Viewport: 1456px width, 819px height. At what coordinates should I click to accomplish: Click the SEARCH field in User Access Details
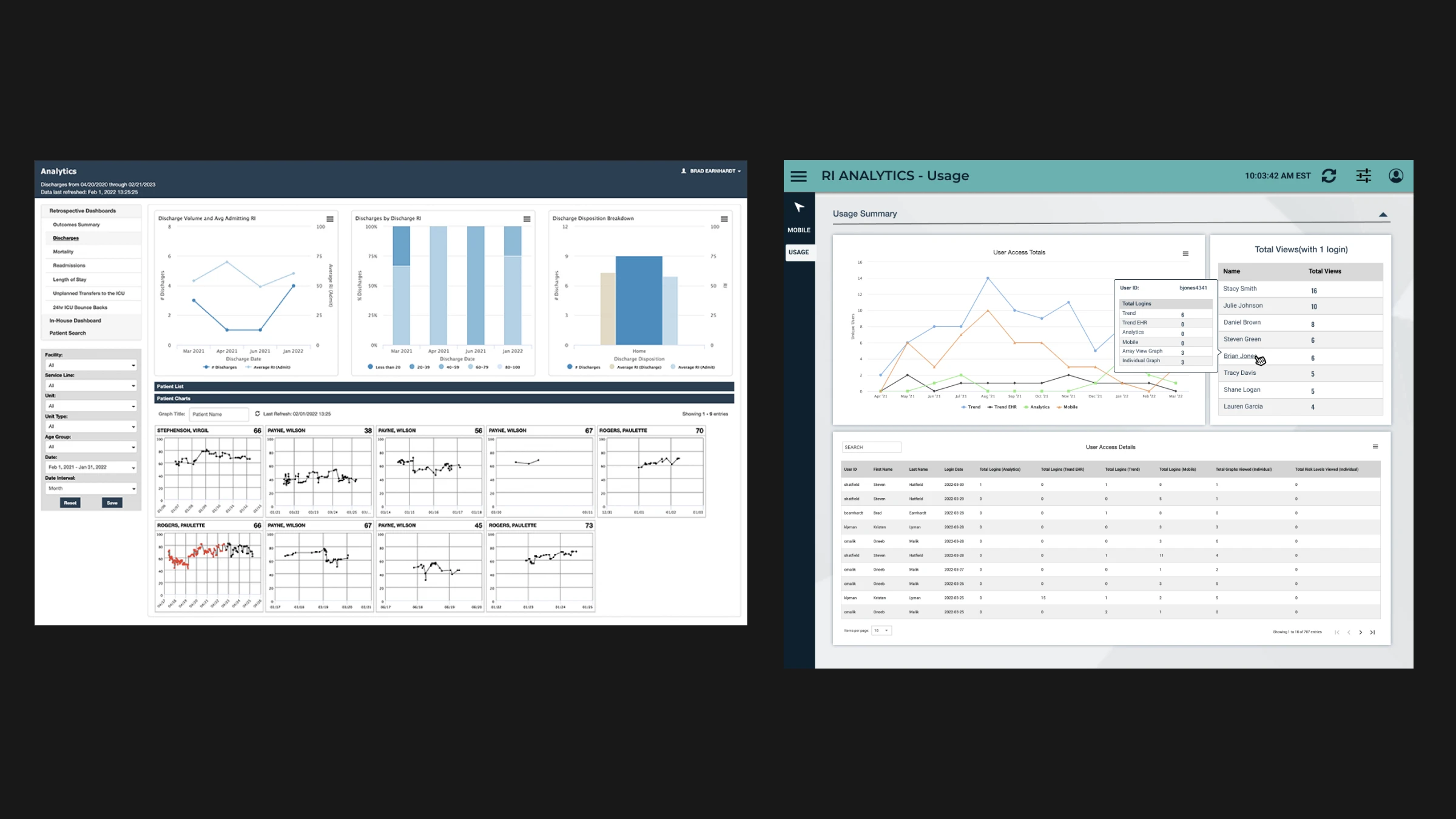[872, 447]
